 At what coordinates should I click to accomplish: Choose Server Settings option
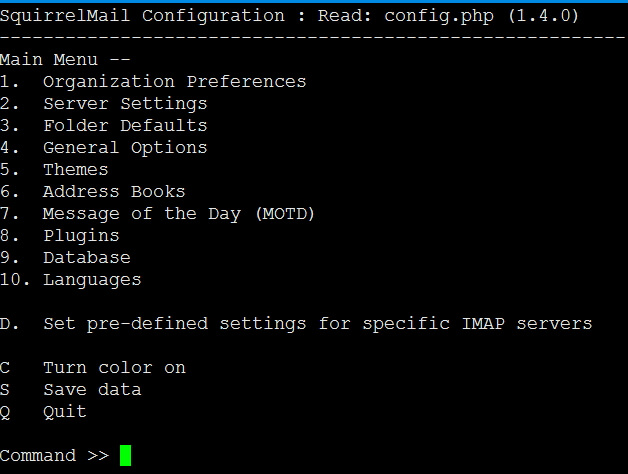(x=125, y=104)
